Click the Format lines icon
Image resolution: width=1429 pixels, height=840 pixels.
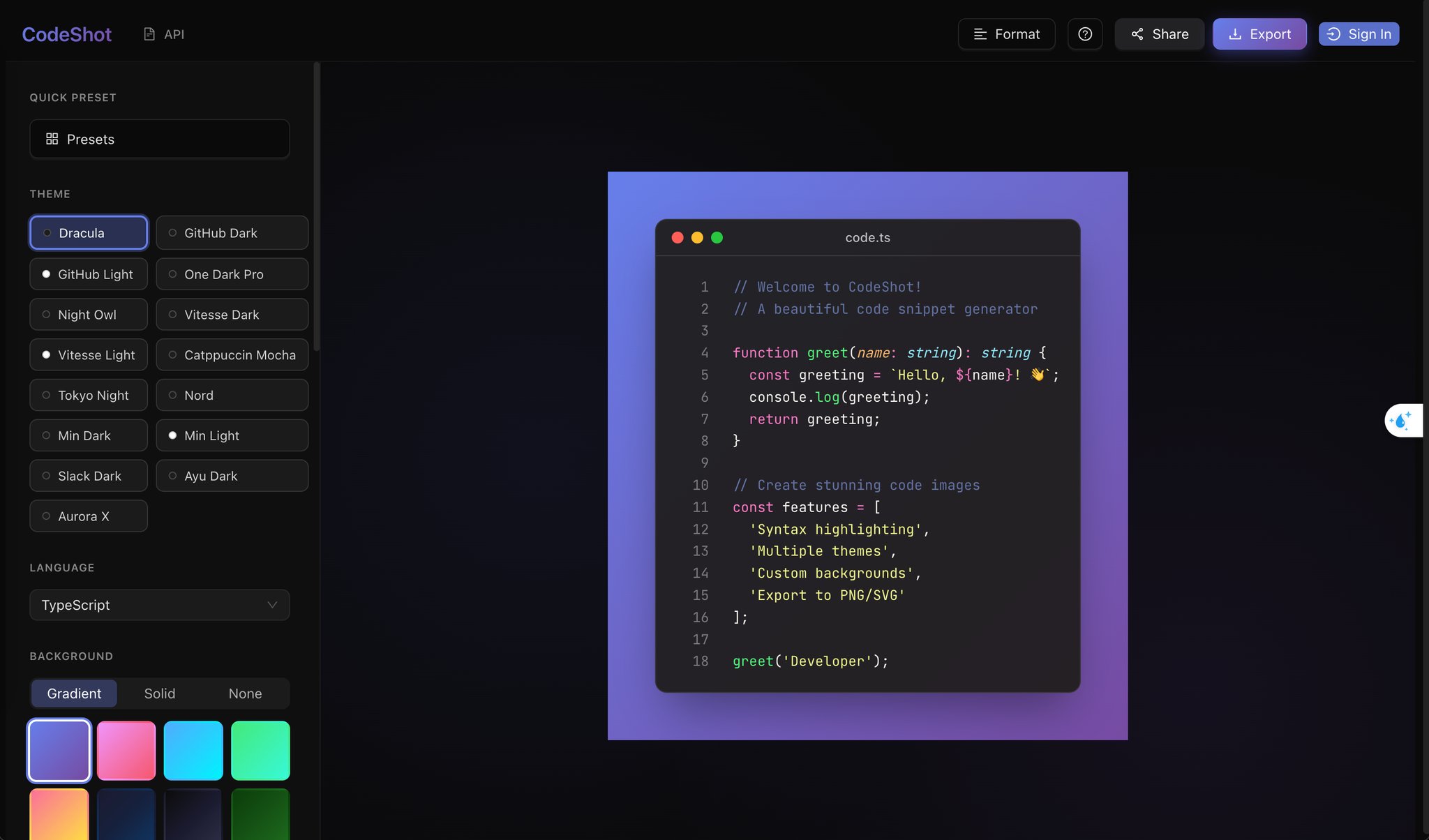click(x=980, y=34)
